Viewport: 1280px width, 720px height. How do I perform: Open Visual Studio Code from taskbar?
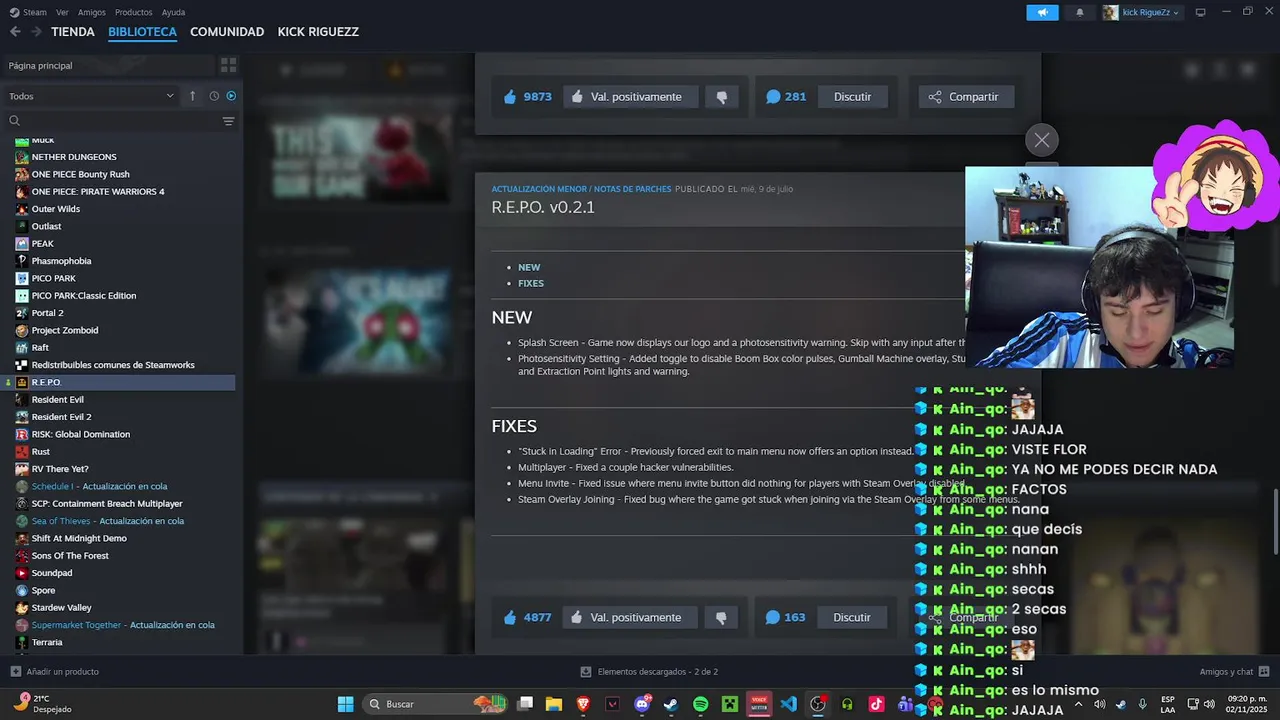point(789,704)
